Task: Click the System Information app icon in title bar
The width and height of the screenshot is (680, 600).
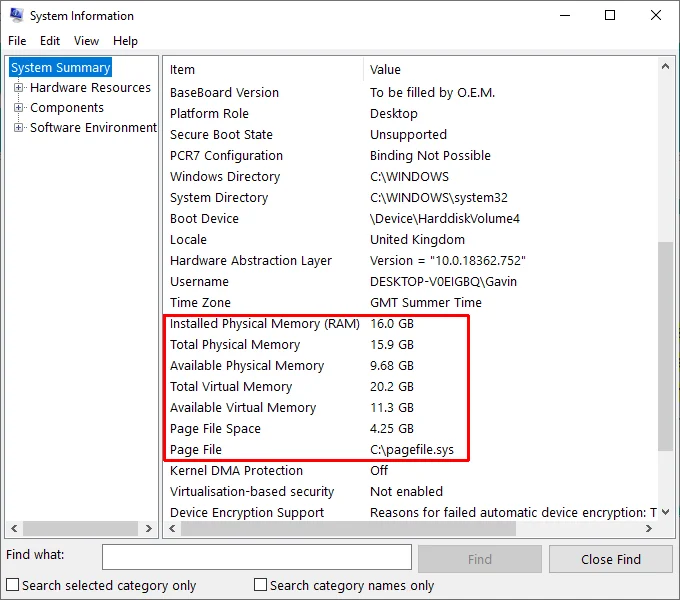Action: coord(16,15)
